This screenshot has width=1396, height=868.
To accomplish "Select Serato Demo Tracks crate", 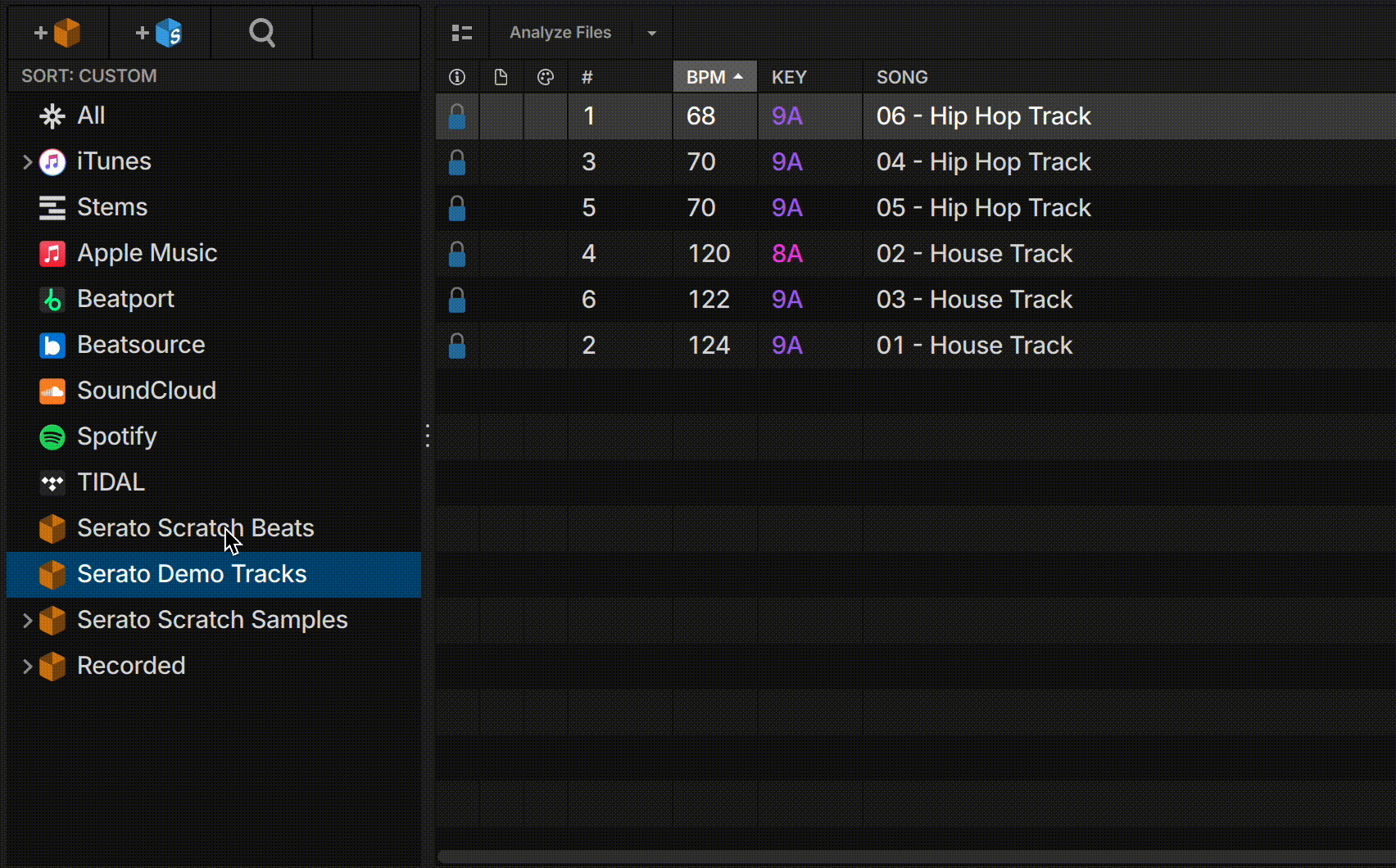I will [214, 574].
